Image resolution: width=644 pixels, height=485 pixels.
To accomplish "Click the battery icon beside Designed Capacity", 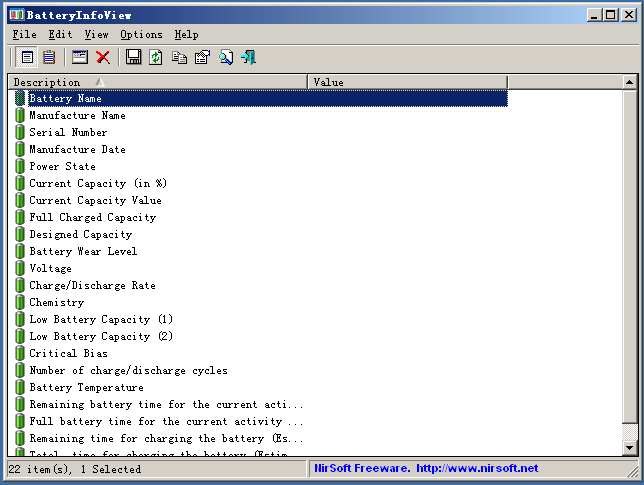I will pyautogui.click(x=20, y=234).
